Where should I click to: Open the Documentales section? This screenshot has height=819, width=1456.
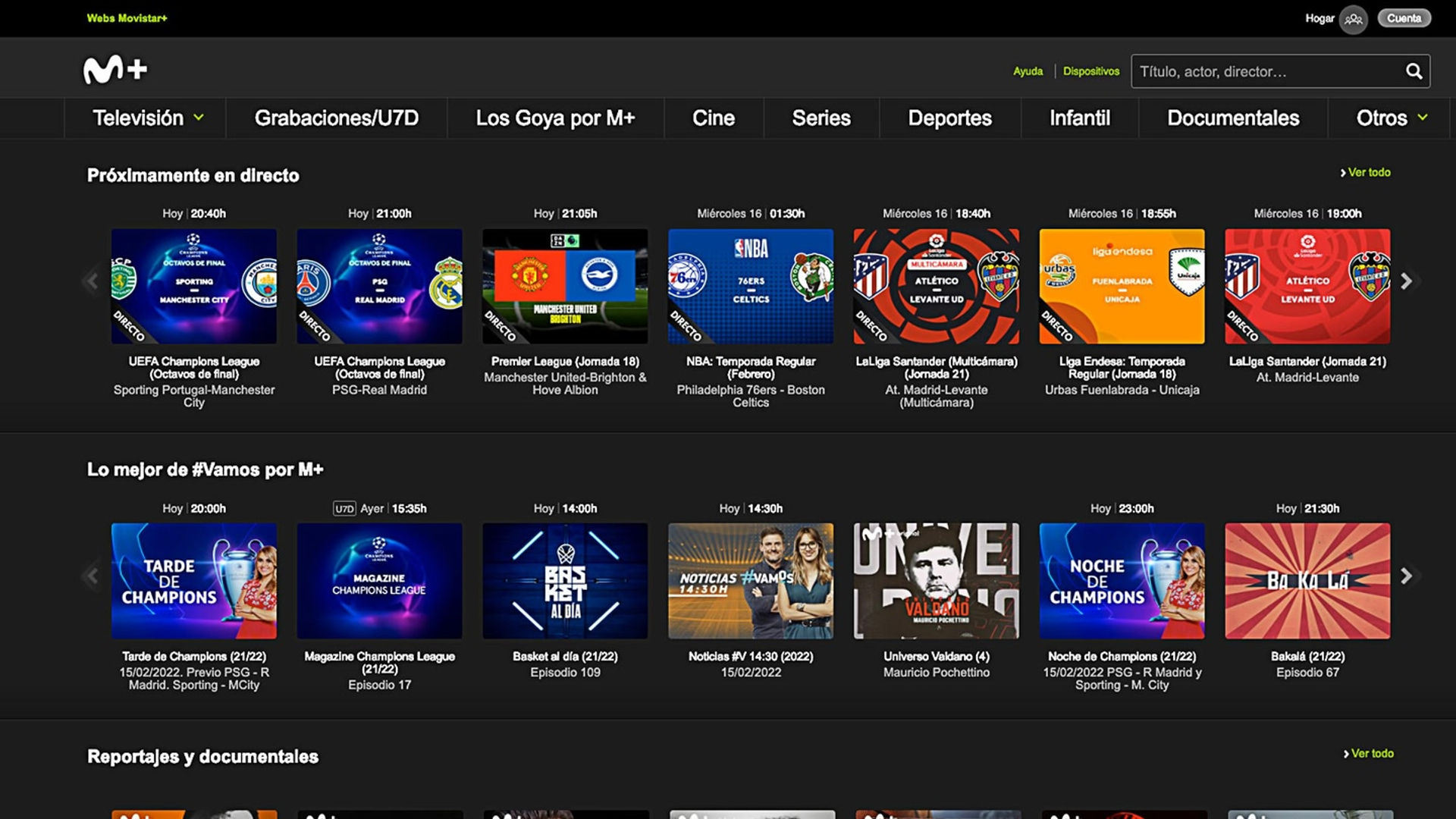(1233, 118)
